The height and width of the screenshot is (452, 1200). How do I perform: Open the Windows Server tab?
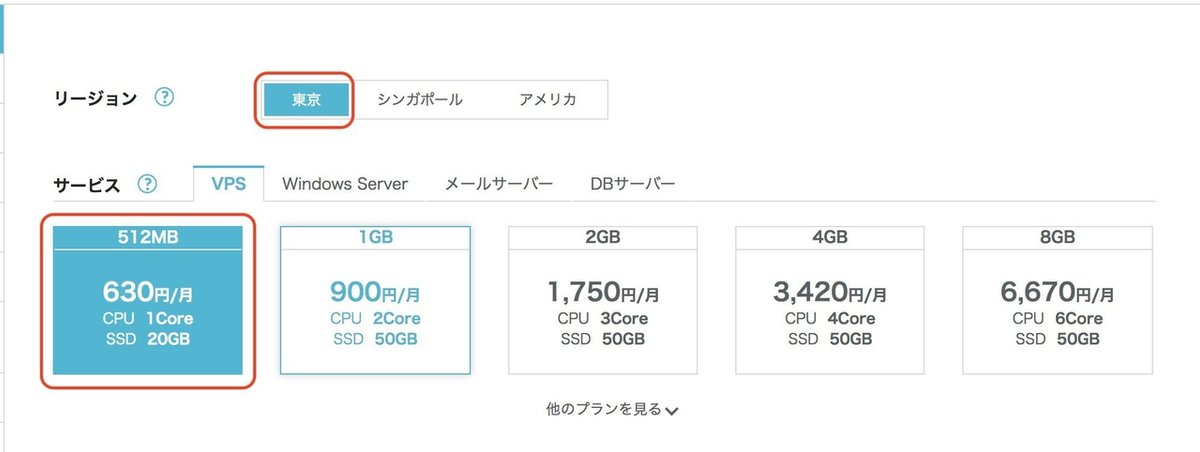(x=345, y=184)
